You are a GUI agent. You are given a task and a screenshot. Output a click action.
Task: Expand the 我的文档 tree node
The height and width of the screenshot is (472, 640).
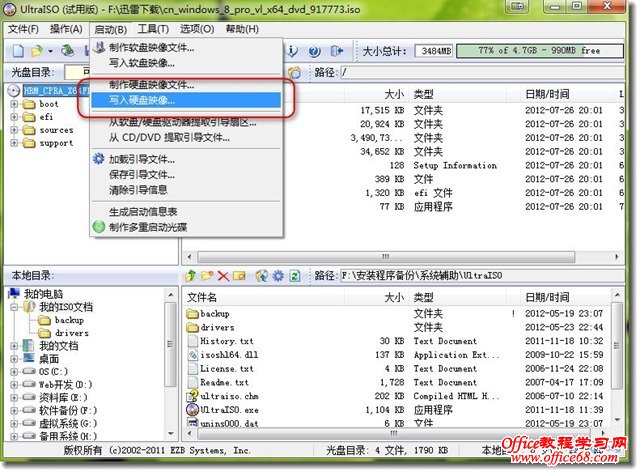coord(14,346)
